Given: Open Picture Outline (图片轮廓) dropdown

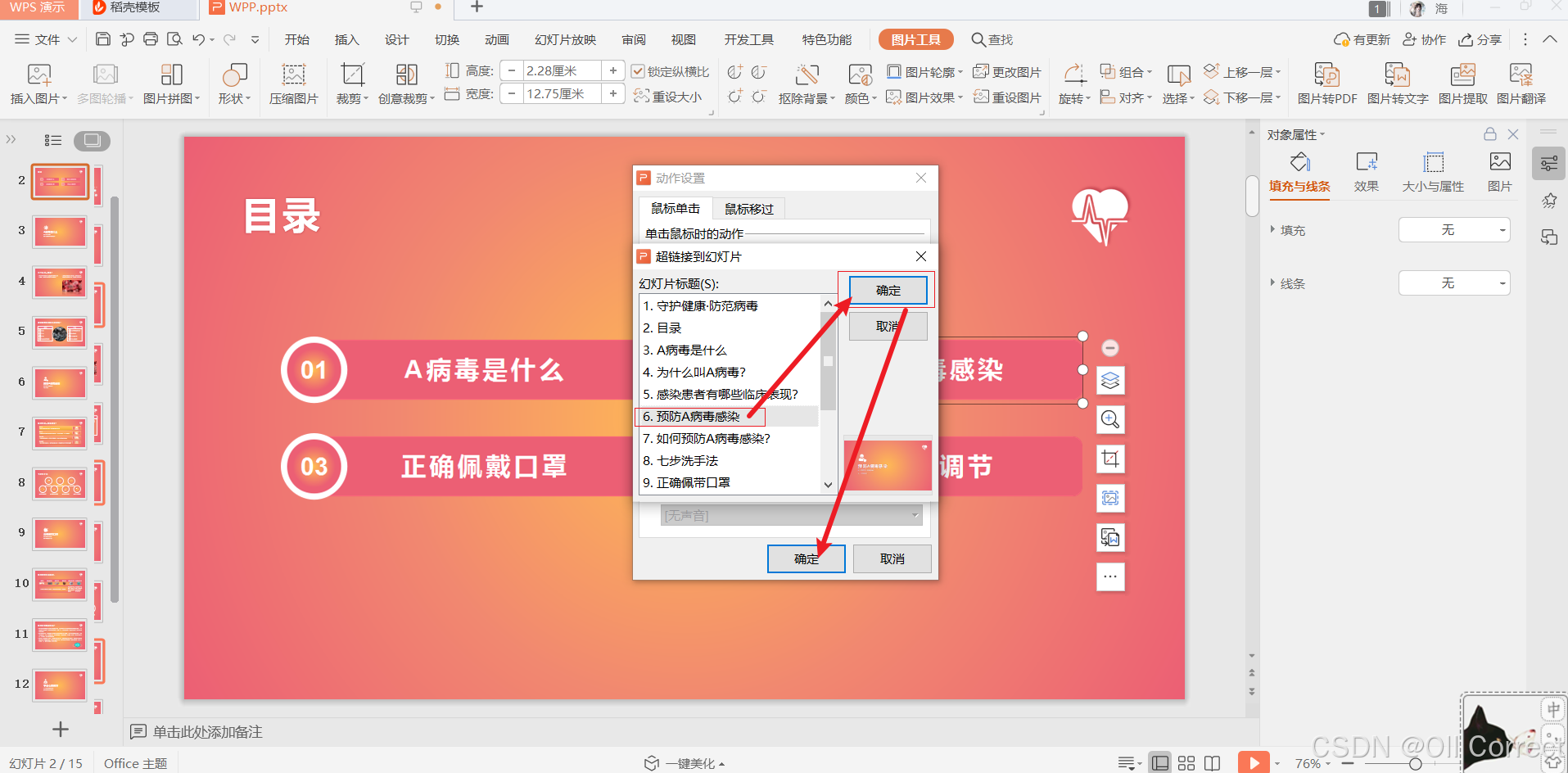Looking at the screenshot, I should (925, 72).
